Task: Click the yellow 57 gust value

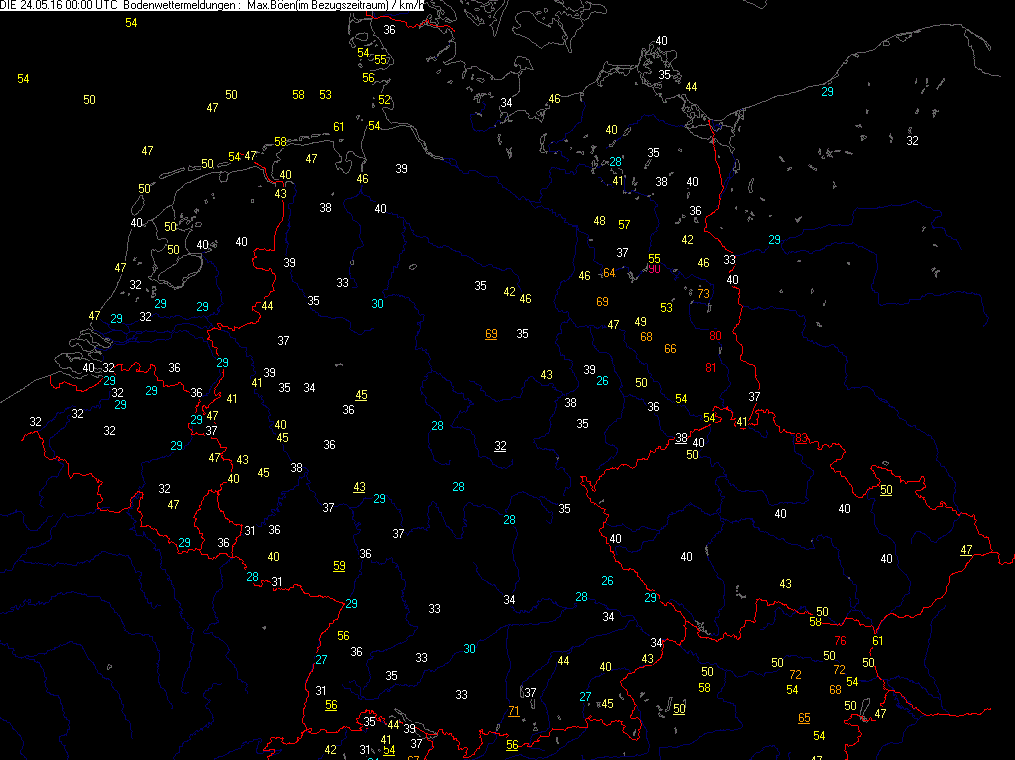Action: pos(624,225)
